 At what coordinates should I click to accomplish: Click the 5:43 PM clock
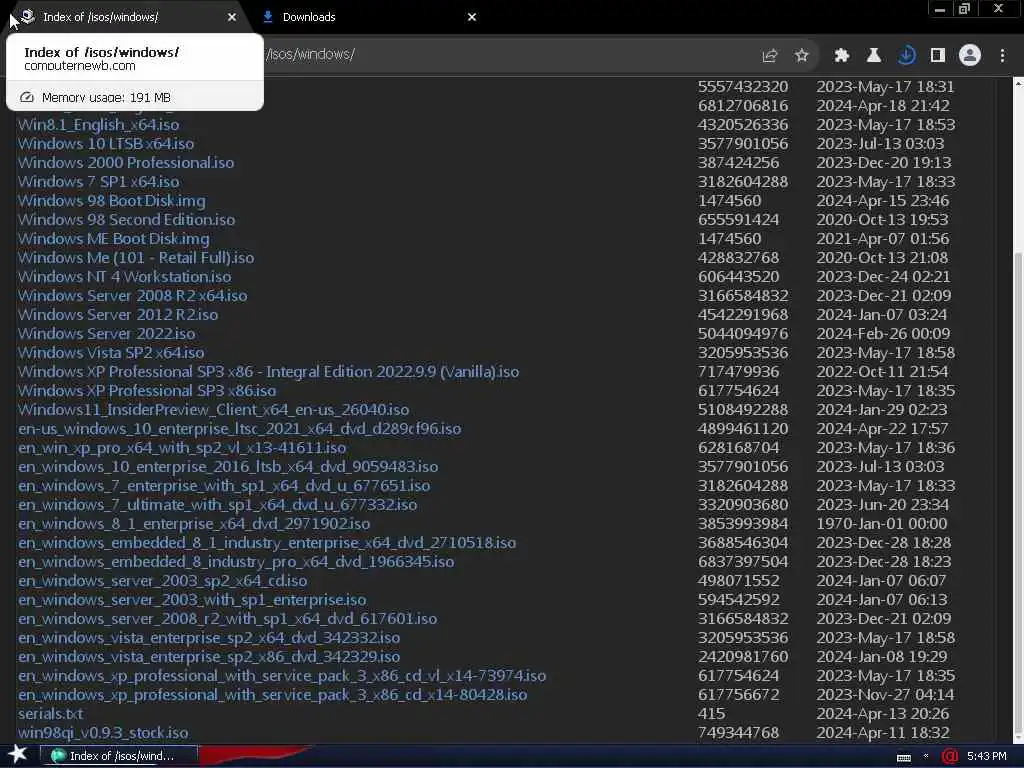[x=986, y=756]
